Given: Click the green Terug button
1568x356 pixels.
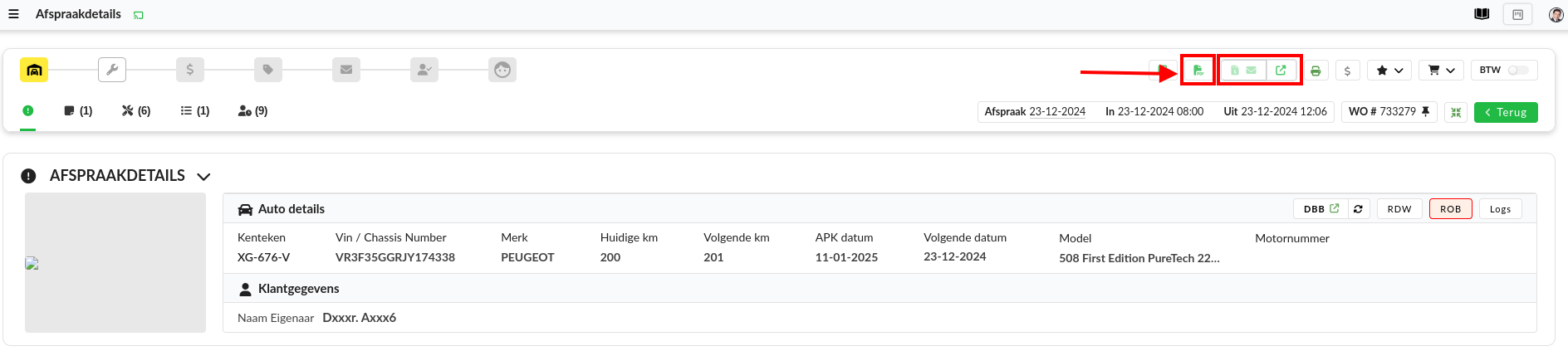Looking at the screenshot, I should (1506, 112).
